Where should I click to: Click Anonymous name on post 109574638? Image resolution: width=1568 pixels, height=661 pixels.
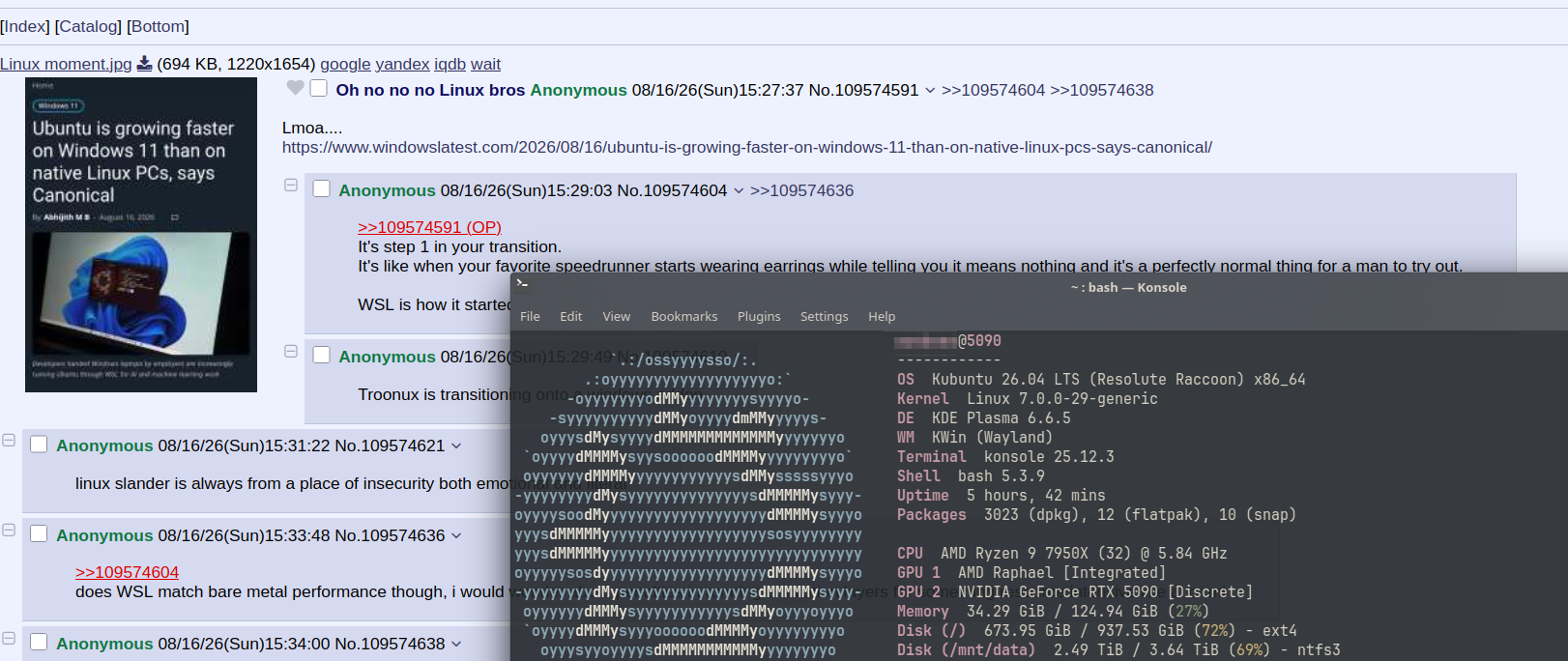pos(104,644)
